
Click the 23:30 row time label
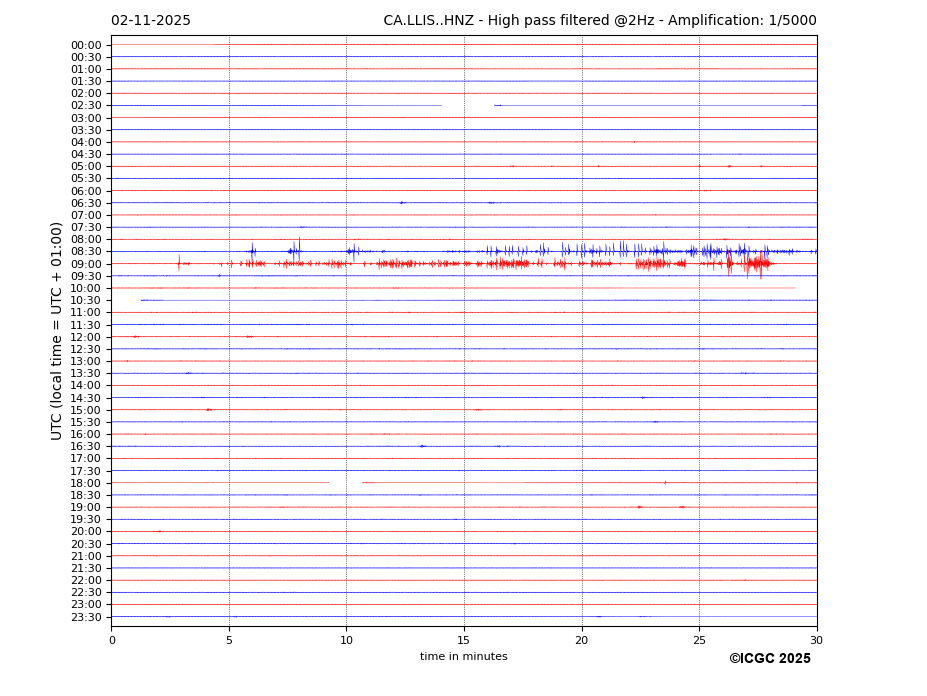[x=85, y=617]
